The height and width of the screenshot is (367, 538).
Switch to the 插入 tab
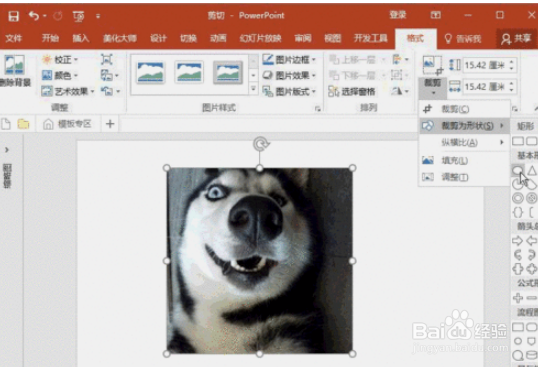pyautogui.click(x=81, y=38)
